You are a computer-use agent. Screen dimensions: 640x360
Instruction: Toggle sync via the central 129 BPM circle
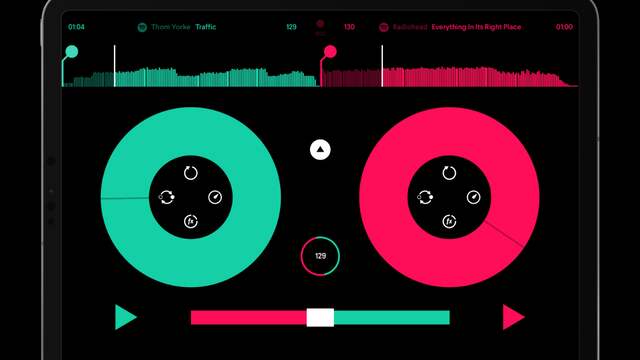pyautogui.click(x=320, y=256)
